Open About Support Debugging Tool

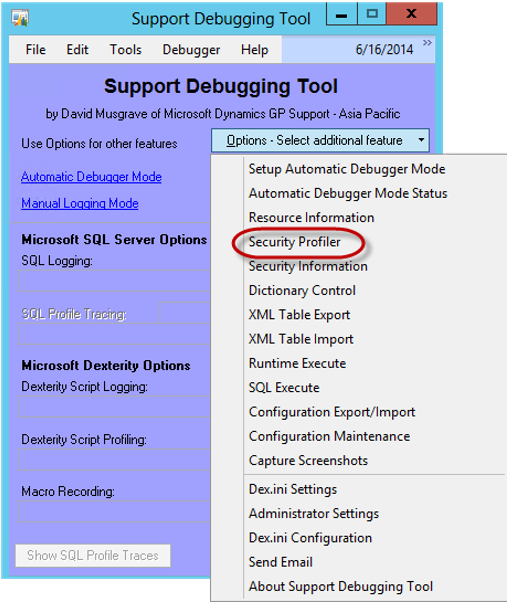[x=341, y=586]
